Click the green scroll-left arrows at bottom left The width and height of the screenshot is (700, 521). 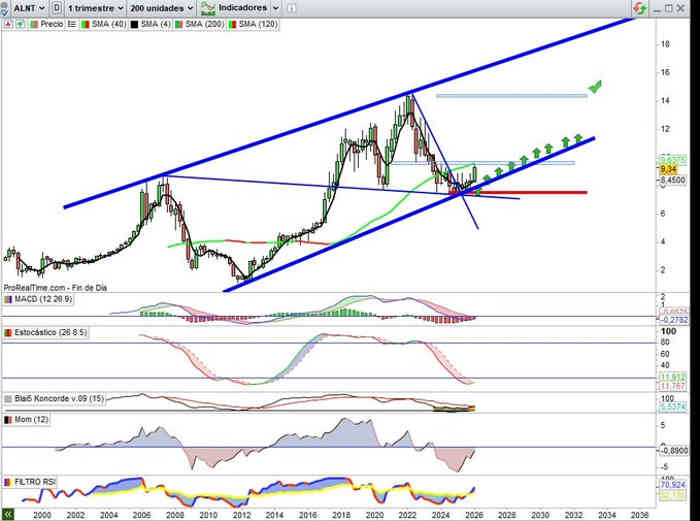tap(8, 513)
